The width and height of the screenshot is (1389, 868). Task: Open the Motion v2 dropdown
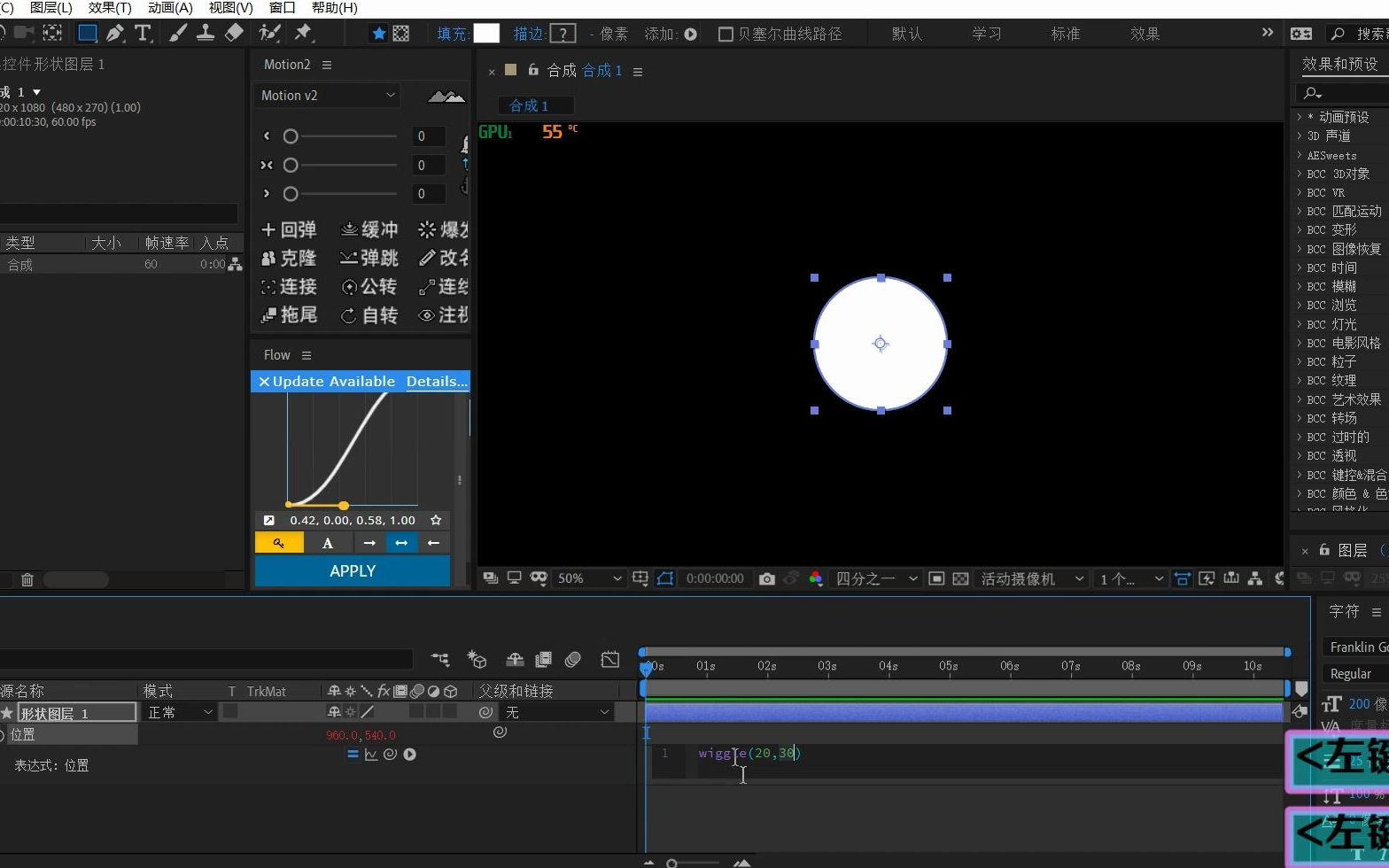328,96
